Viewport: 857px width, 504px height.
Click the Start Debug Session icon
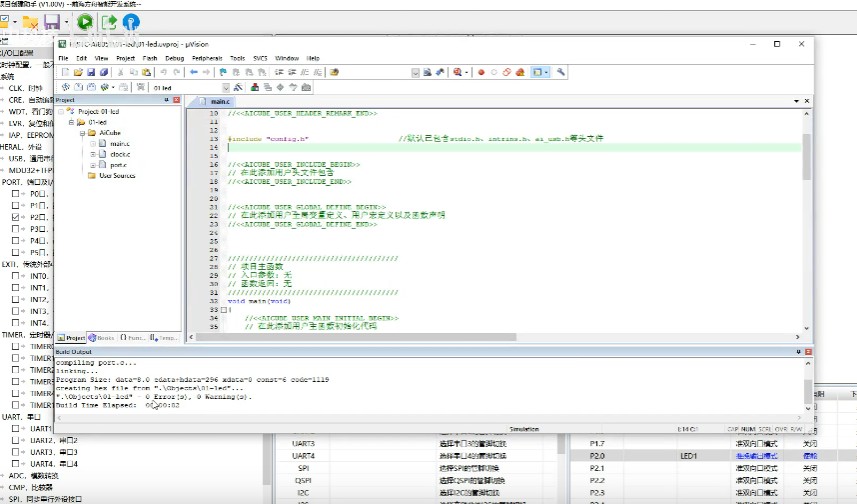[456, 72]
